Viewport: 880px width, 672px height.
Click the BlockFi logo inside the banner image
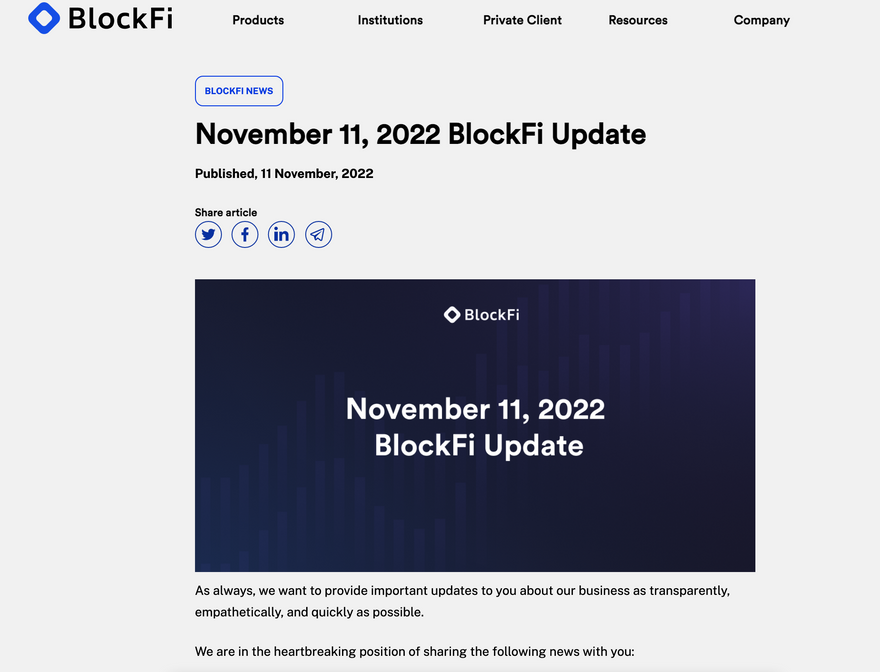[481, 315]
